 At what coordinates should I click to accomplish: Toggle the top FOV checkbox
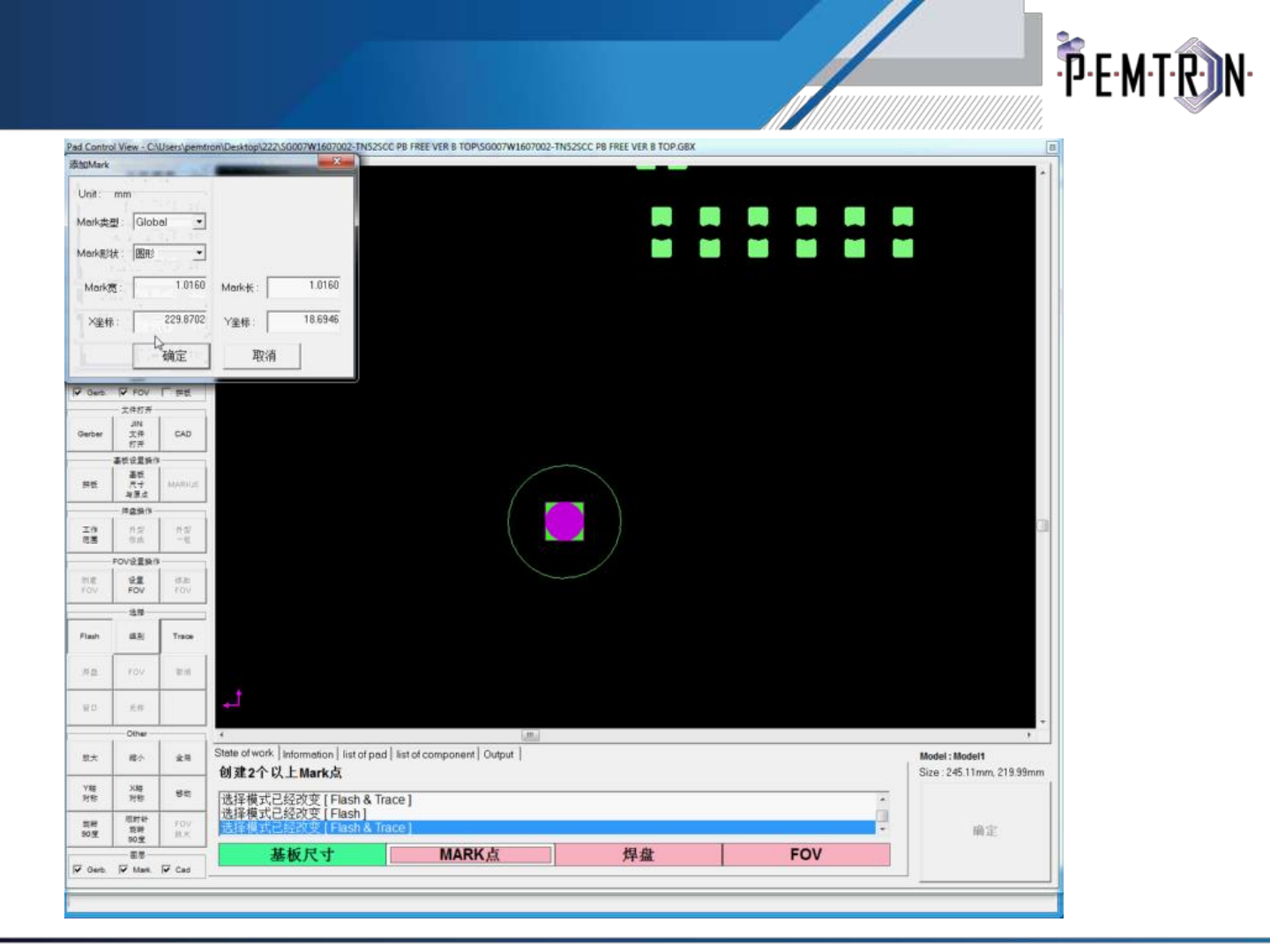pyautogui.click(x=123, y=392)
